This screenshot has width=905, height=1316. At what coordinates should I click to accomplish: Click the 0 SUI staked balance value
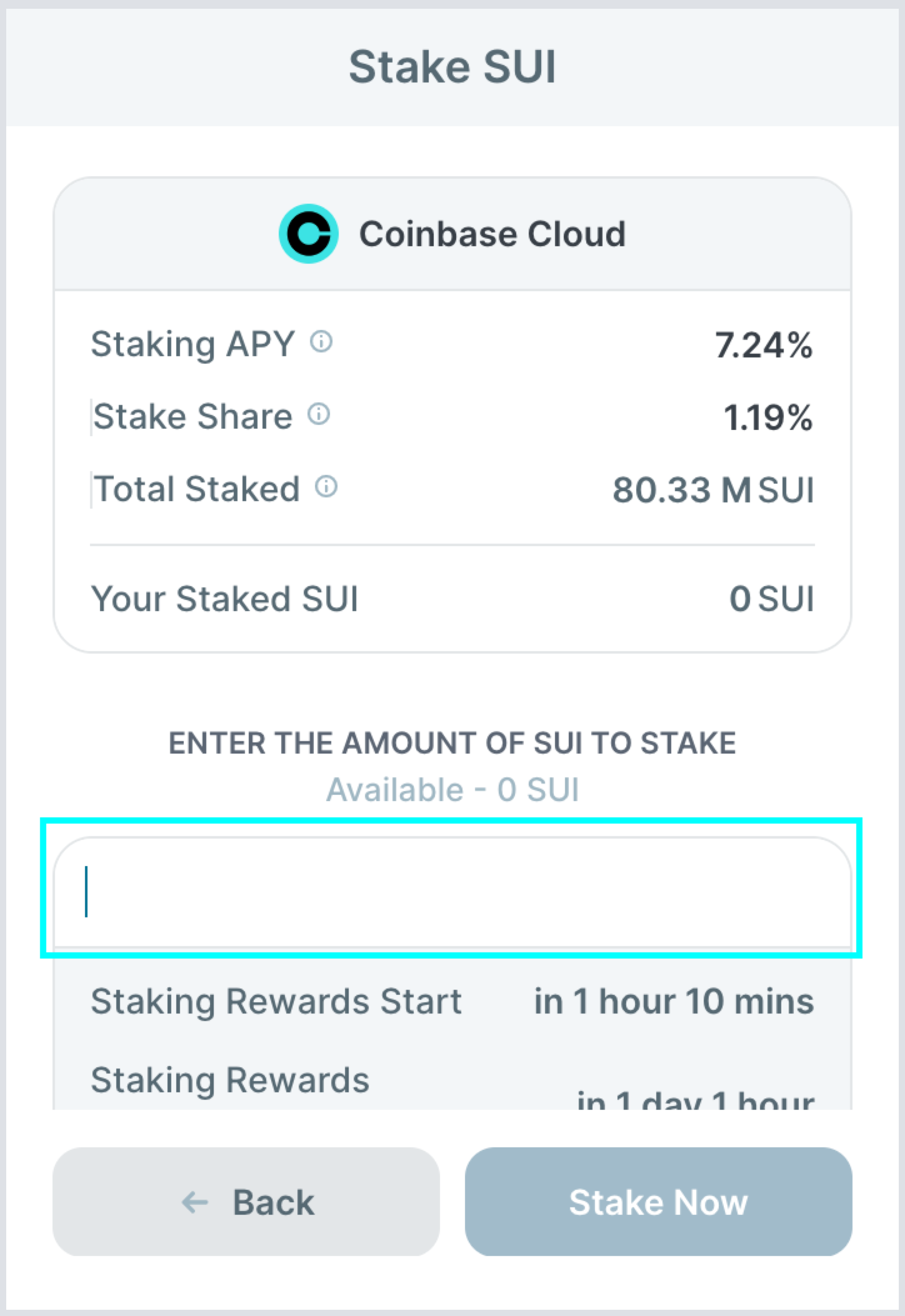[771, 599]
